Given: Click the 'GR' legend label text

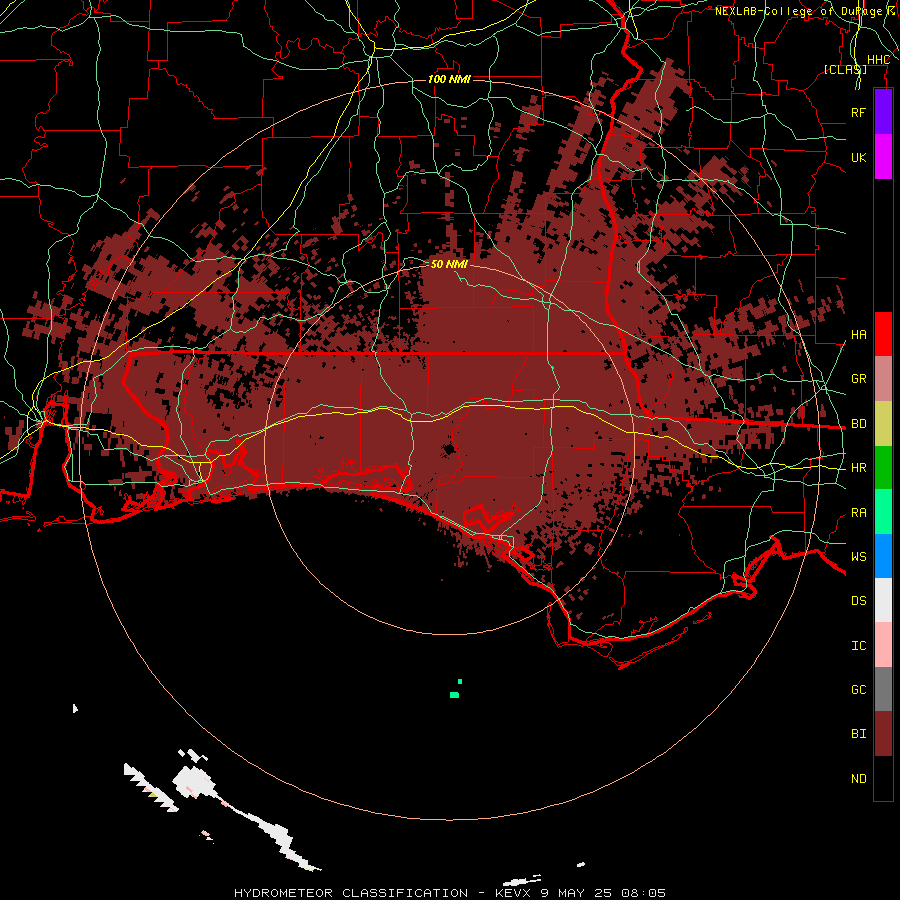Looking at the screenshot, I should point(858,379).
